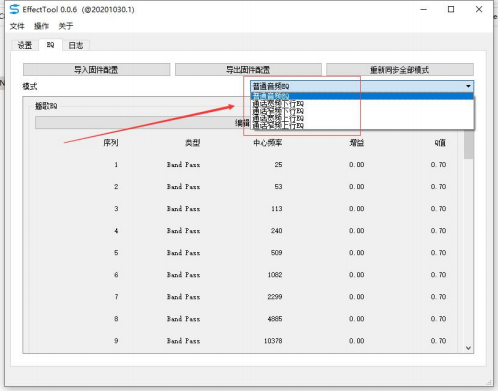Viewport: 498px width, 391px height.
Task: Click the 重新同步全部模式 button
Action: pyautogui.click(x=400, y=70)
